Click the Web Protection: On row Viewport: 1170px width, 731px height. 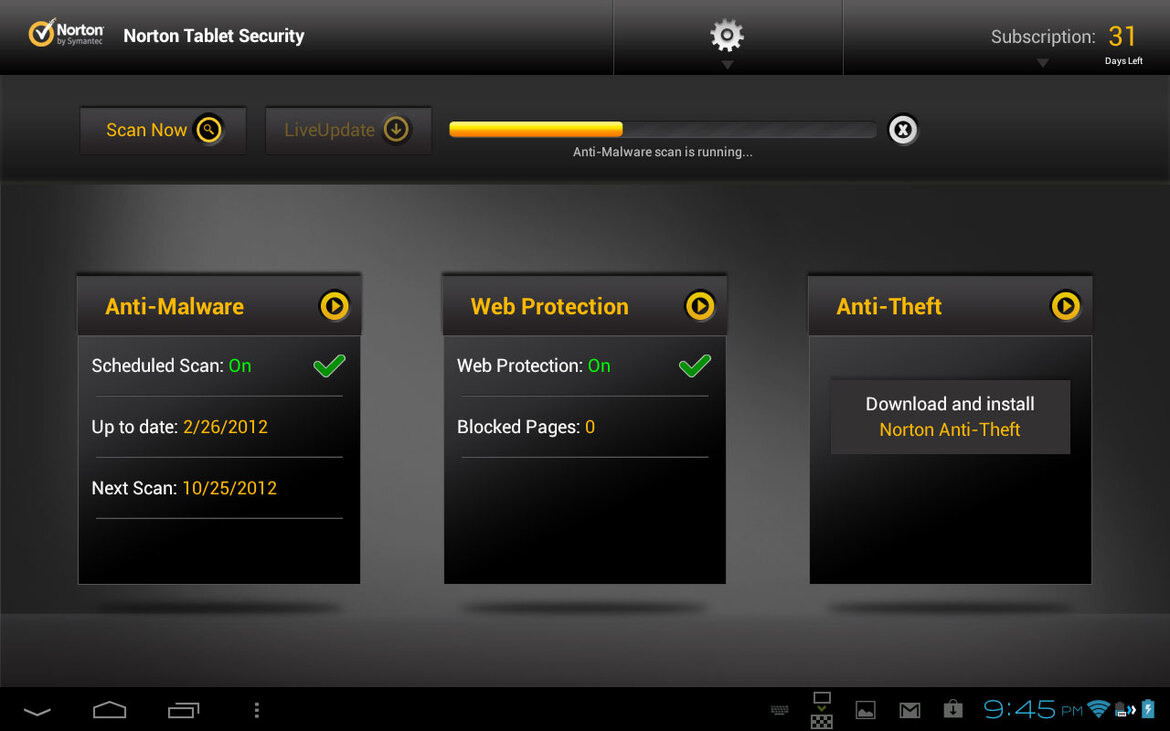584,366
